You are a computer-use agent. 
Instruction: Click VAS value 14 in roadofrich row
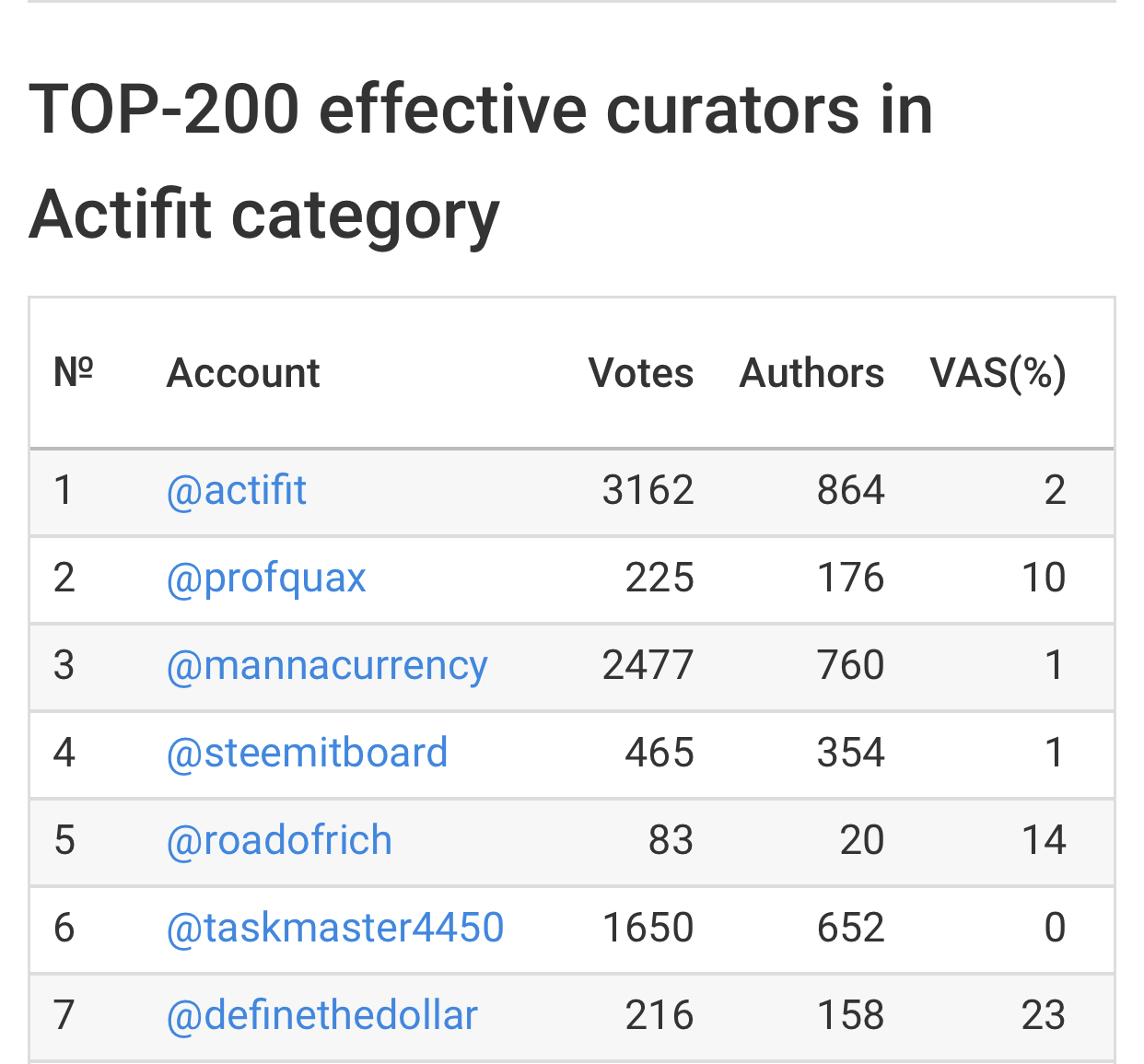click(1044, 840)
